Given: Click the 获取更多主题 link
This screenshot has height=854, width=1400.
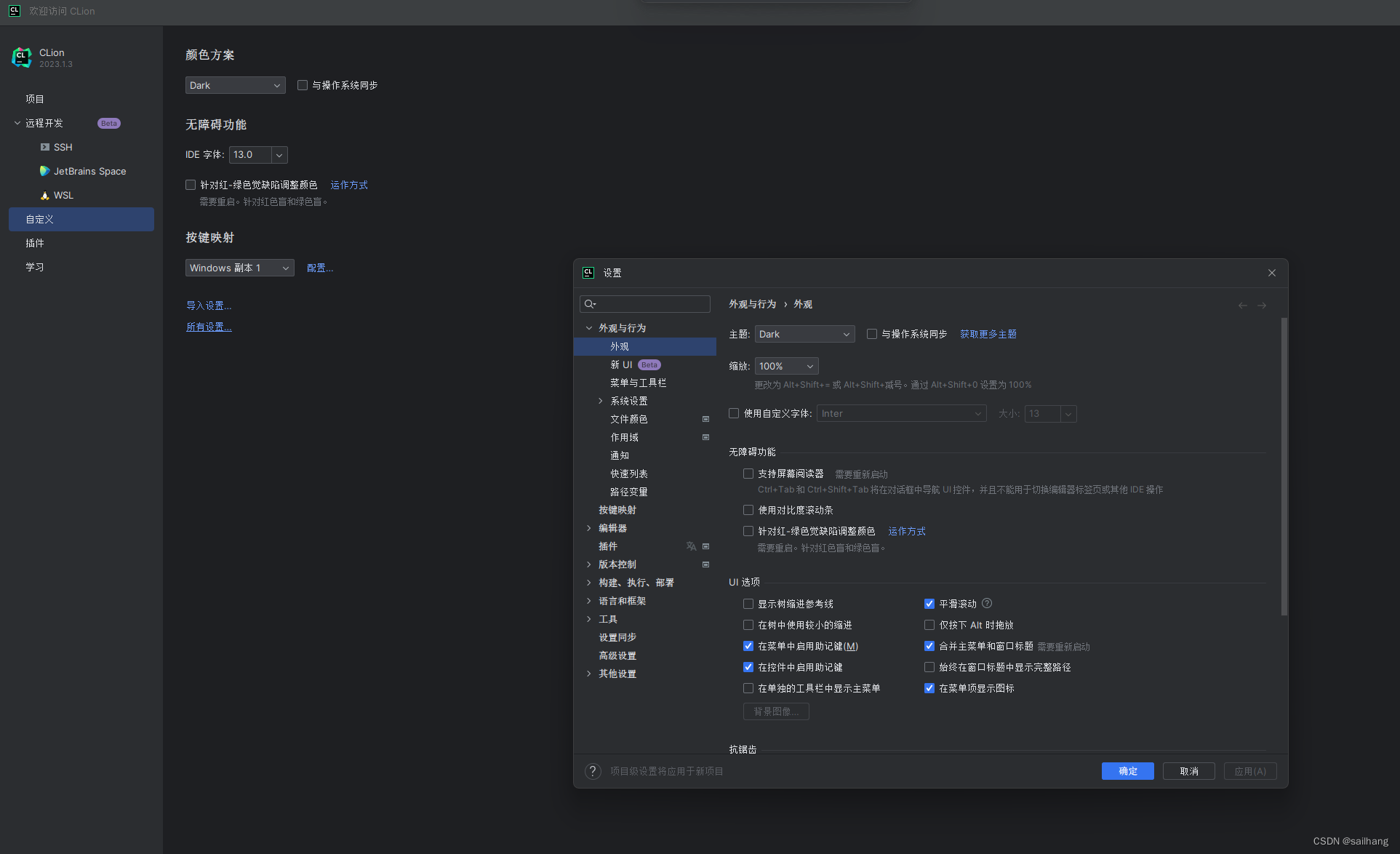Looking at the screenshot, I should [988, 334].
